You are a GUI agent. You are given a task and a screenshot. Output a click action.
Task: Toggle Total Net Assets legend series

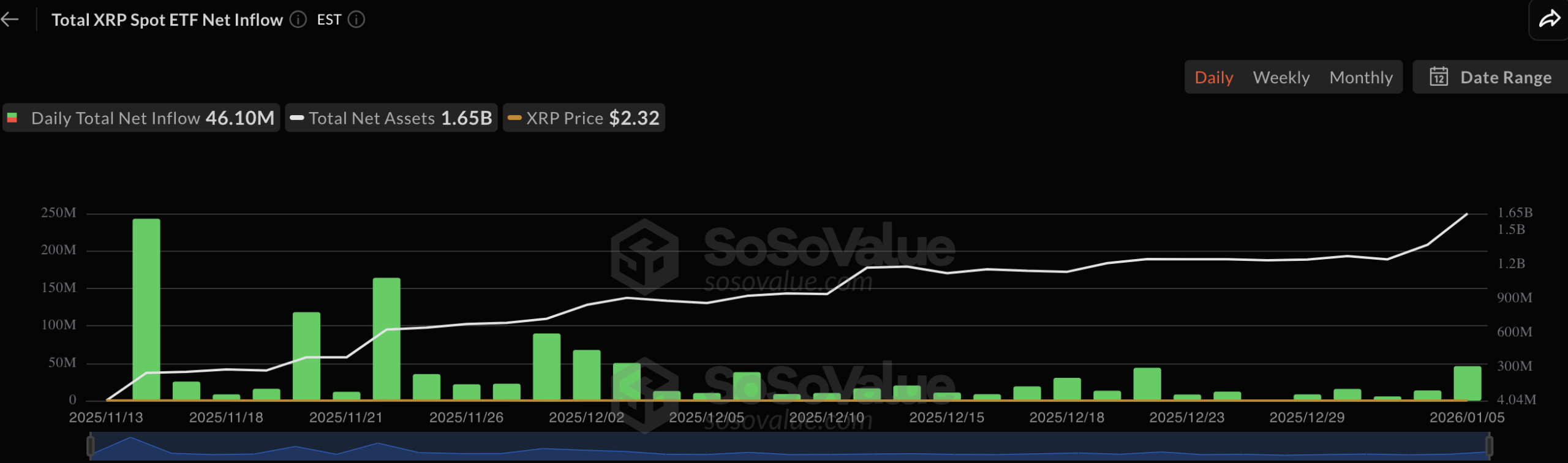point(391,118)
